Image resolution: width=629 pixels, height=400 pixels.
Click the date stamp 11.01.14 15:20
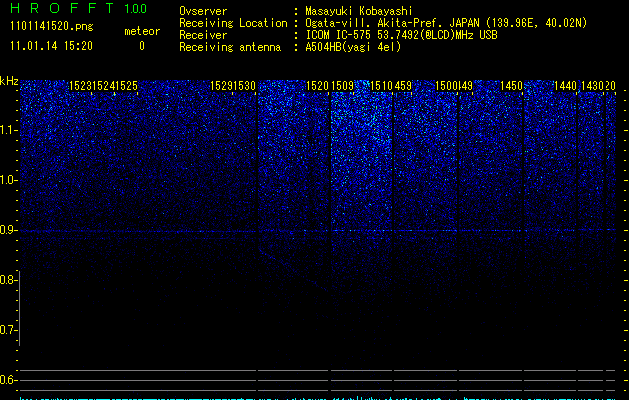(51, 46)
